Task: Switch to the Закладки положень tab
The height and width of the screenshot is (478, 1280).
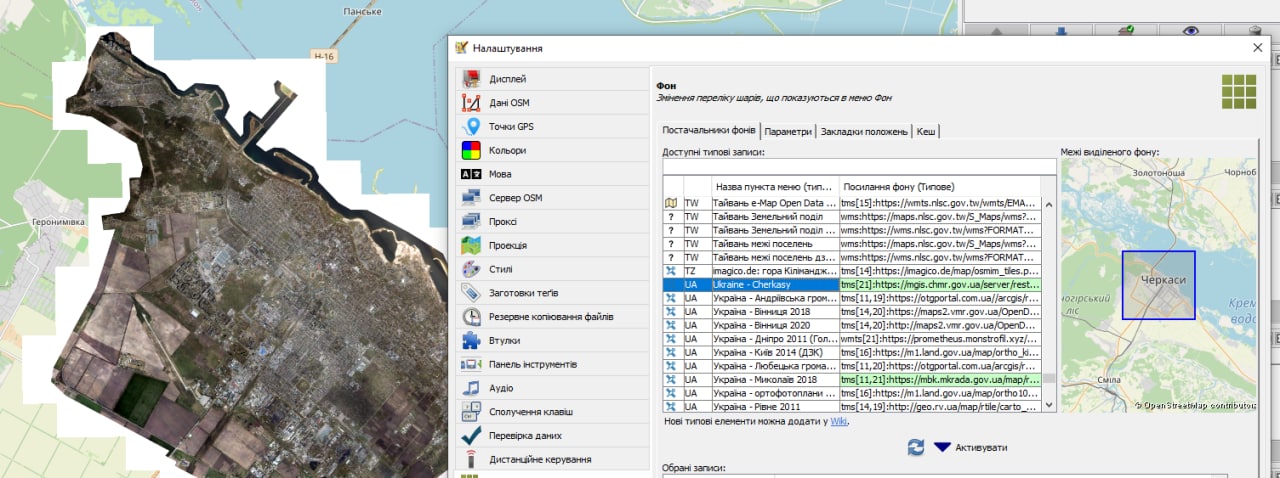Action: point(864,131)
